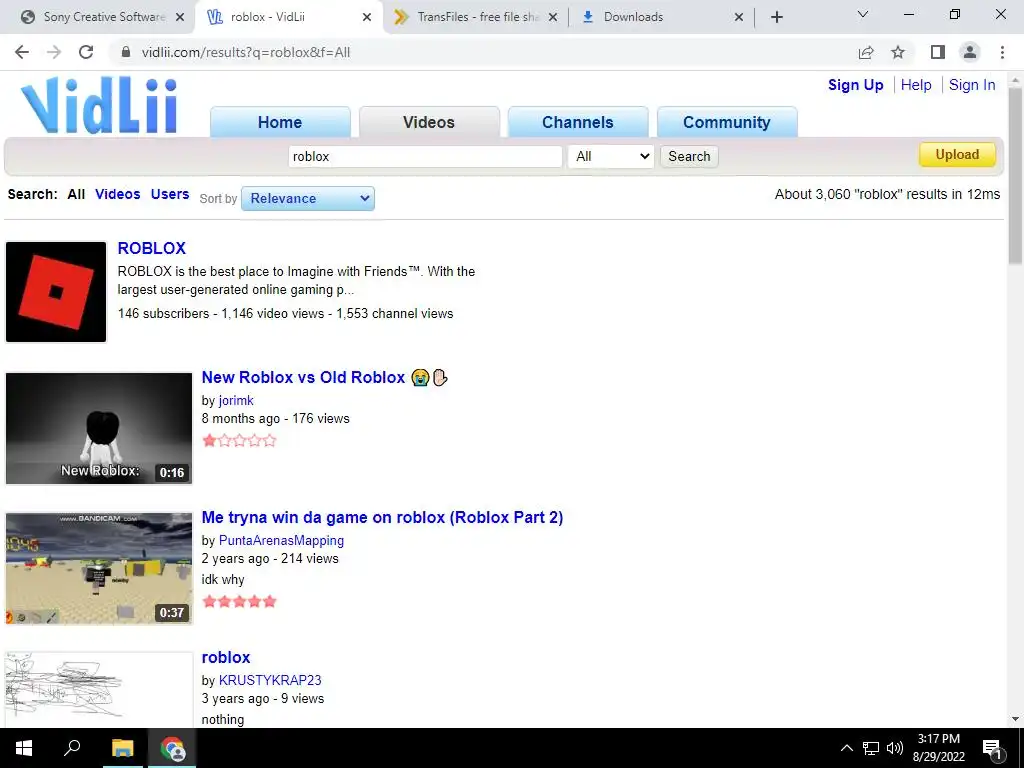Click the browser address bar URL

click(x=246, y=52)
